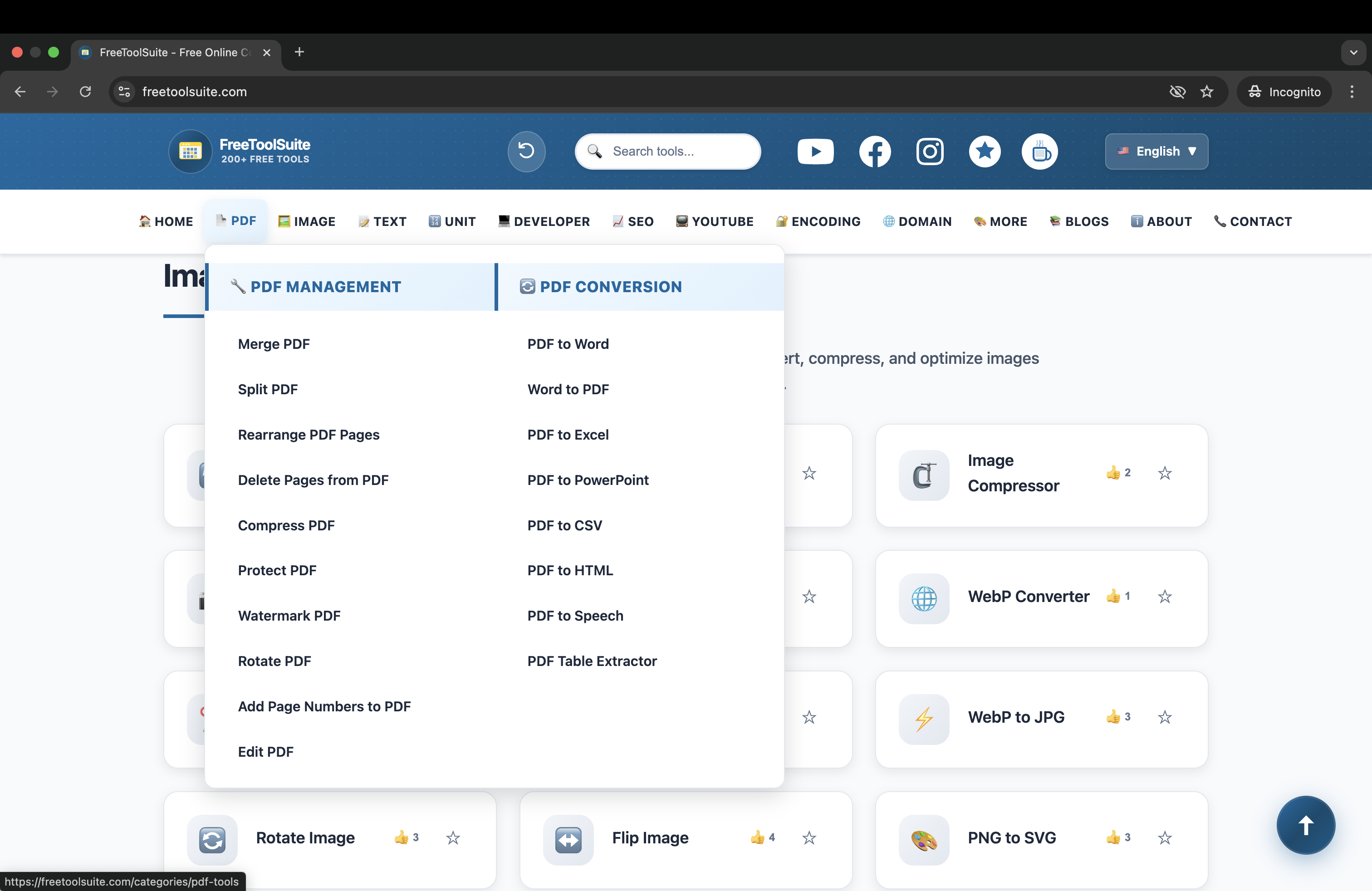Favorite the Flip Image tool
1372x891 pixels.
(x=809, y=838)
